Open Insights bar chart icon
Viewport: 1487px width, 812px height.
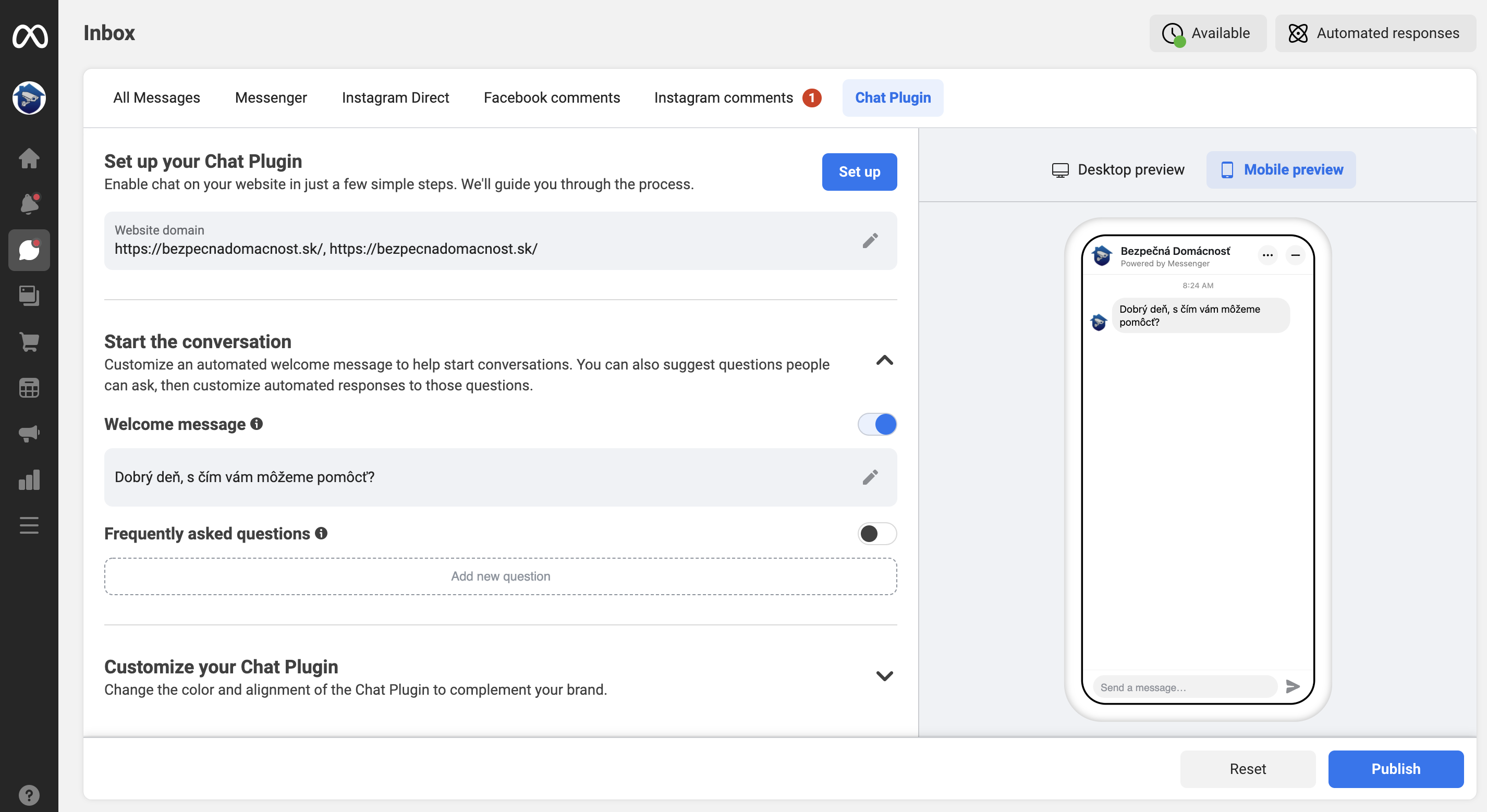click(29, 479)
